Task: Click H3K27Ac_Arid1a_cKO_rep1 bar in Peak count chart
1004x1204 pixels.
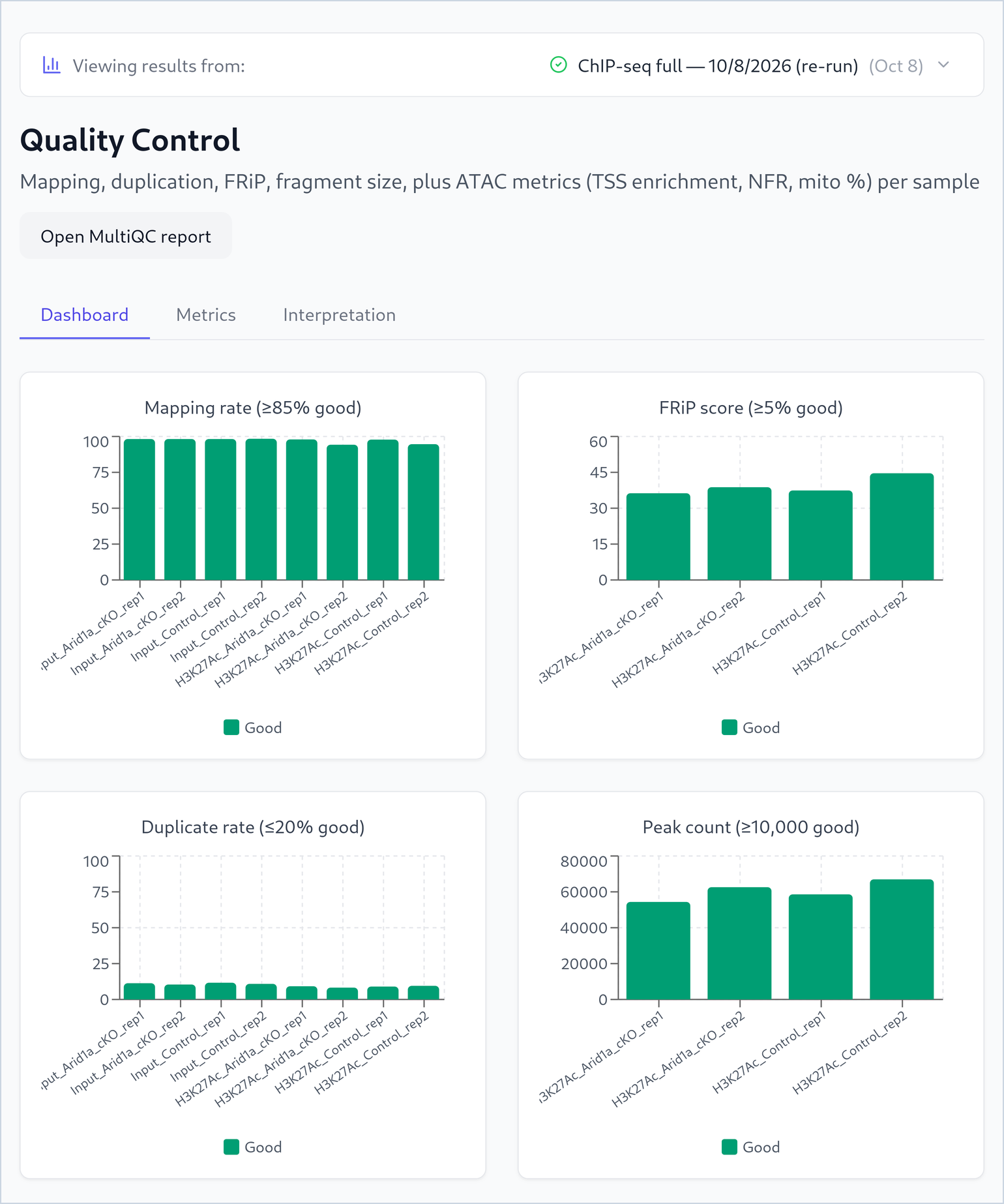Action: [658, 951]
